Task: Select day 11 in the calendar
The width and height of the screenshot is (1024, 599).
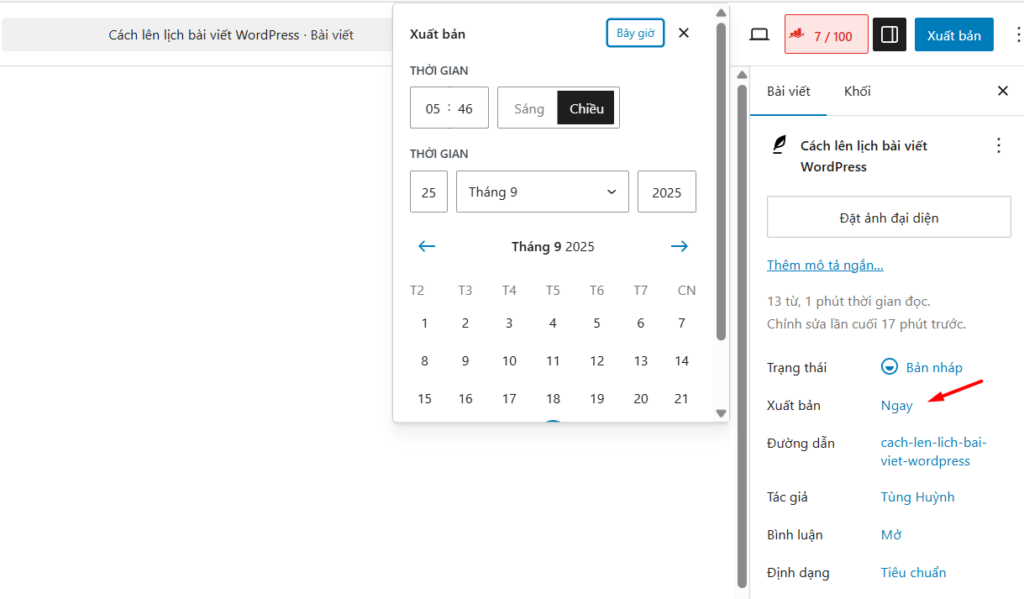Action: click(x=552, y=361)
